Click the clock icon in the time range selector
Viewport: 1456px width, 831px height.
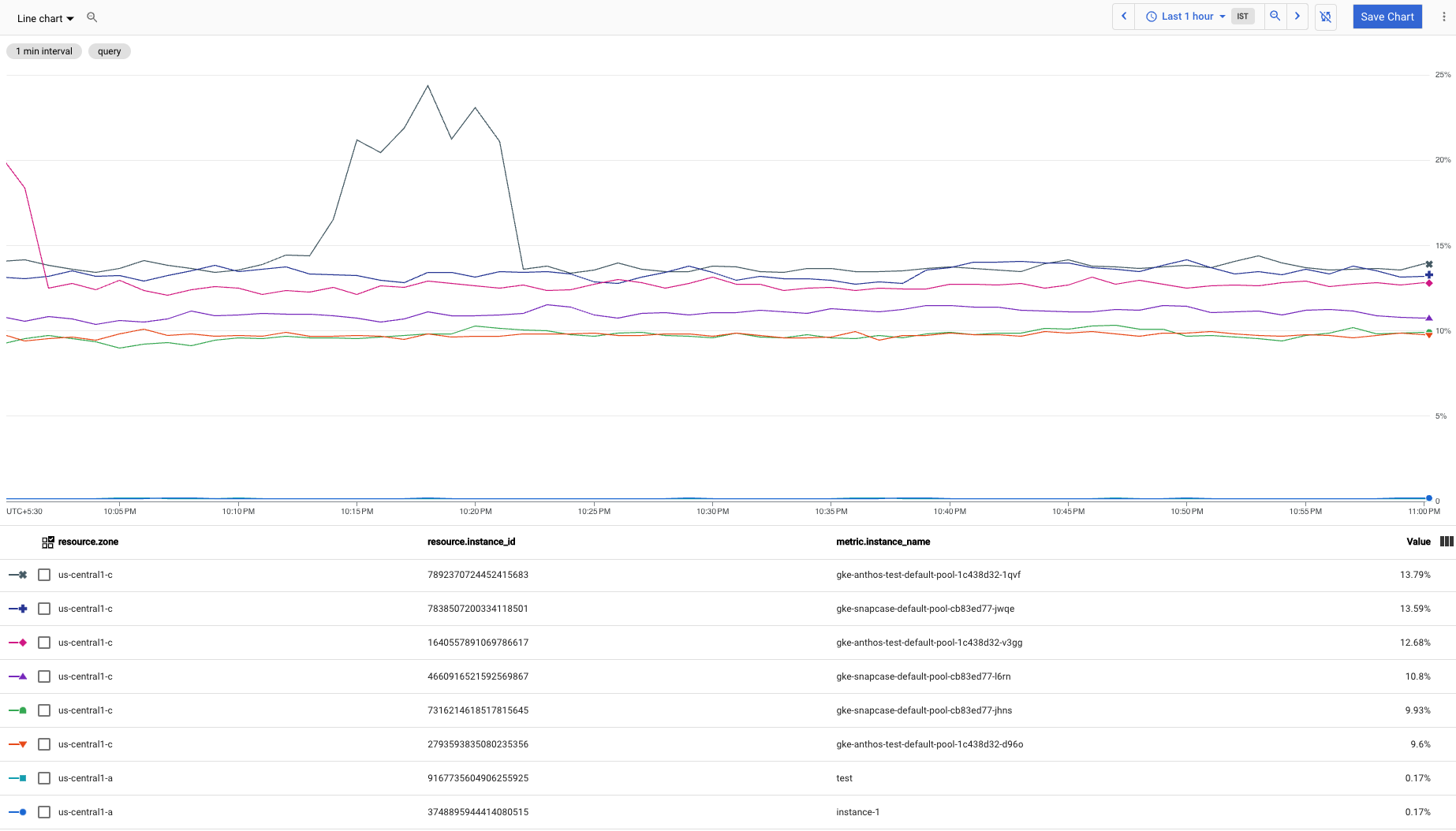(1151, 16)
